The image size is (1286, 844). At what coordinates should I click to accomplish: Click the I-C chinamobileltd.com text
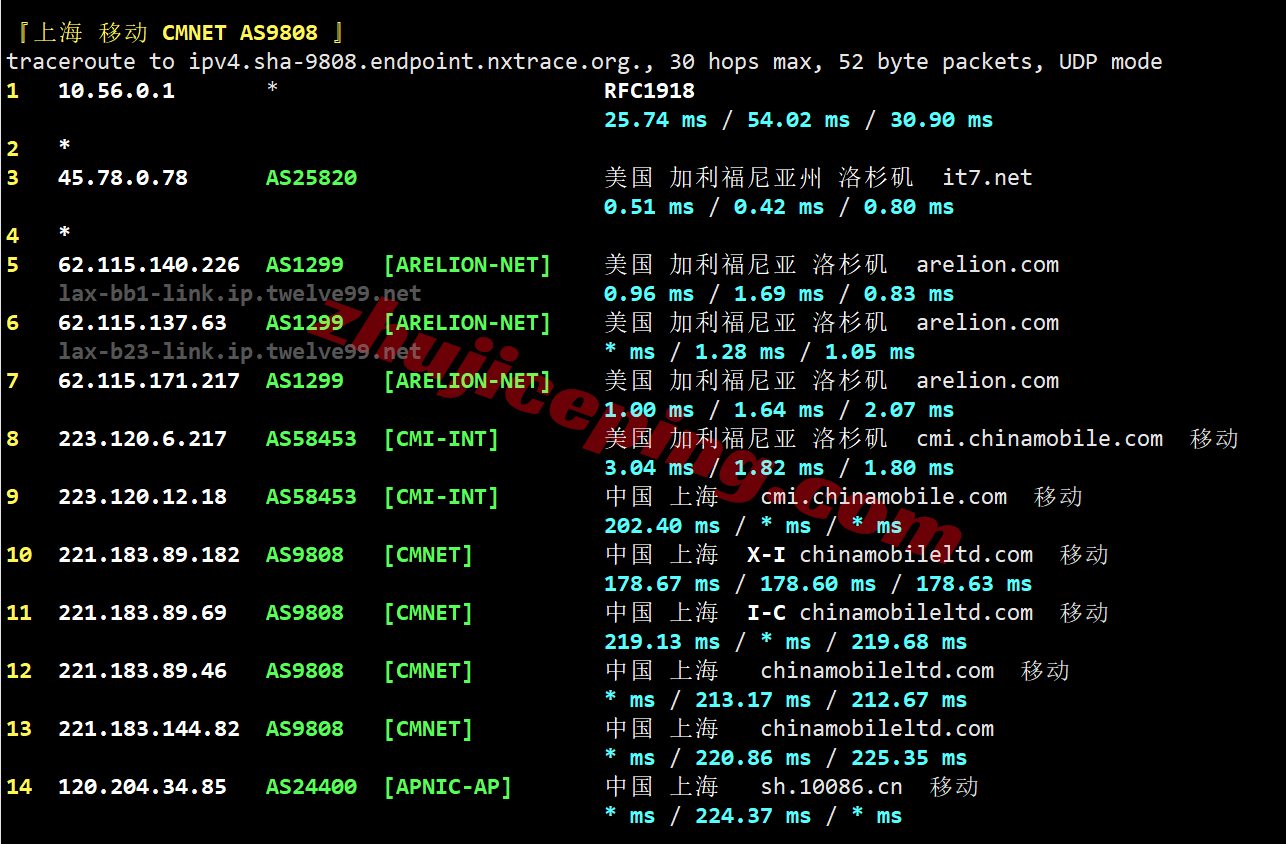point(890,613)
